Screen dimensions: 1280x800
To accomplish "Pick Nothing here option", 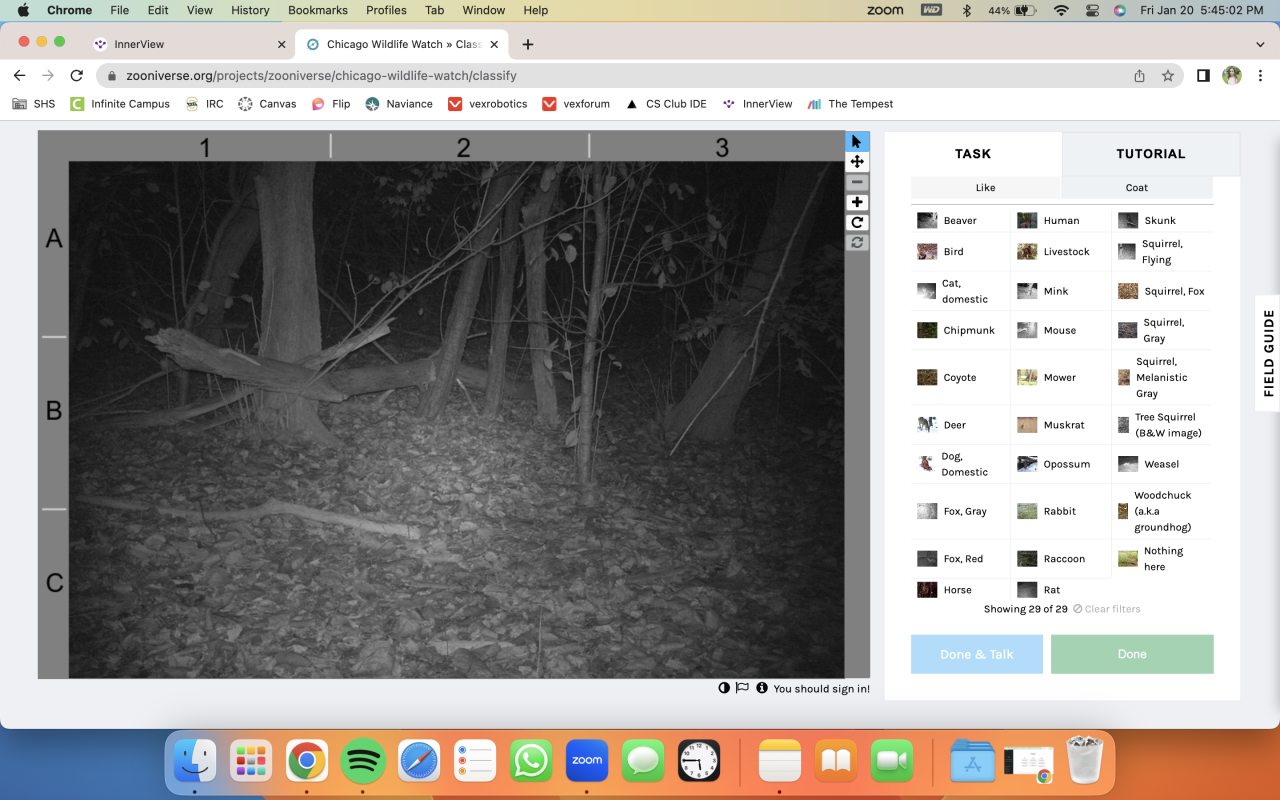I will 1162,559.
